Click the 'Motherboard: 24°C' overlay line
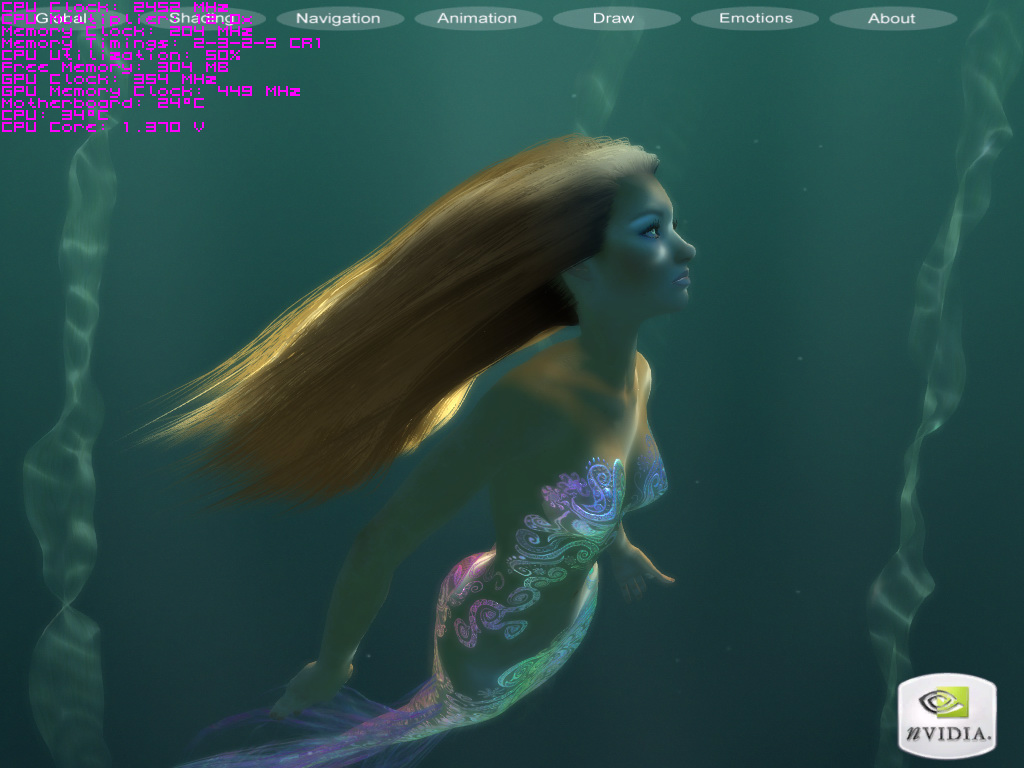Screen dimensions: 1024x768 (x=103, y=103)
